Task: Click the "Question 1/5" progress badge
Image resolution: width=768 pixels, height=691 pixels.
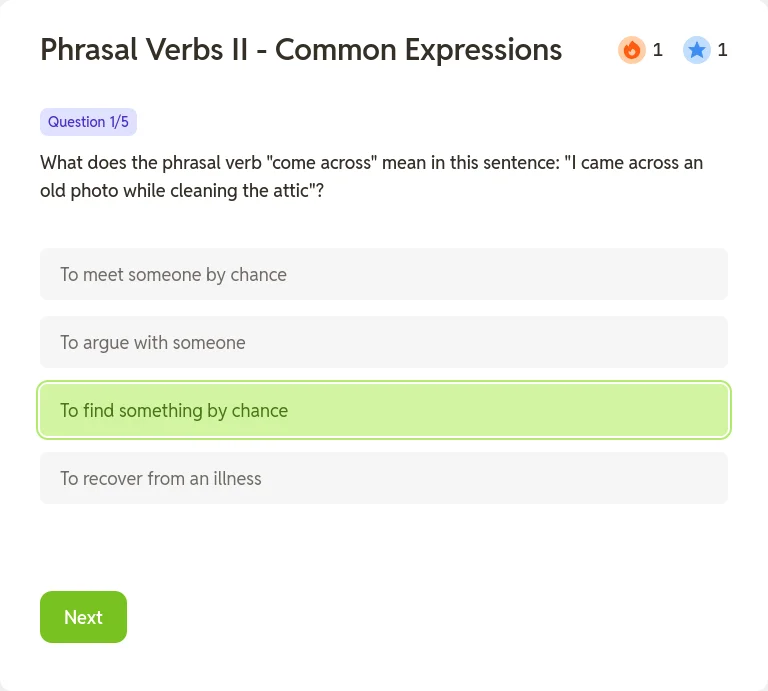Action: (88, 122)
